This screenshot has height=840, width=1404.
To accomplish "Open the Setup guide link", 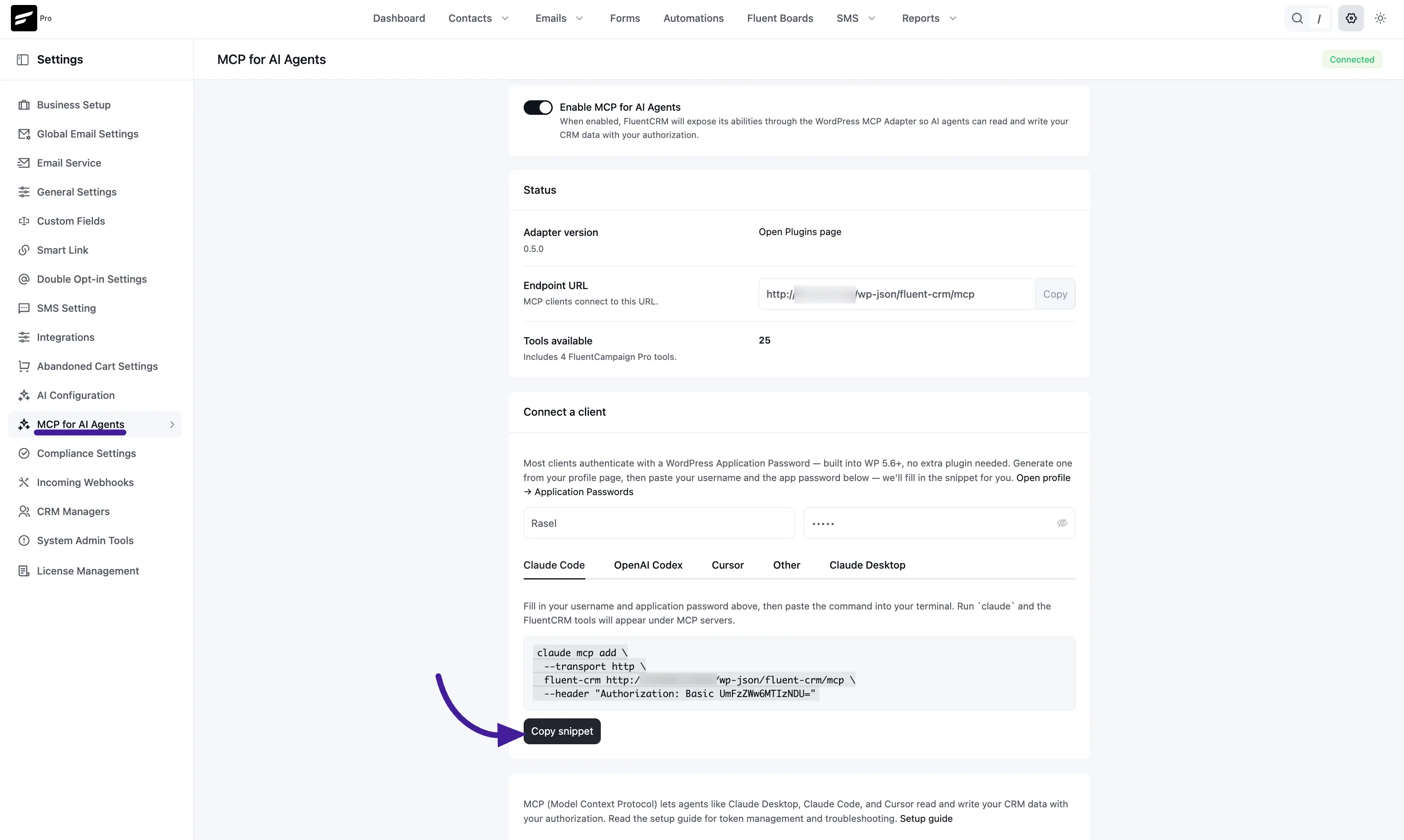I will [x=926, y=819].
